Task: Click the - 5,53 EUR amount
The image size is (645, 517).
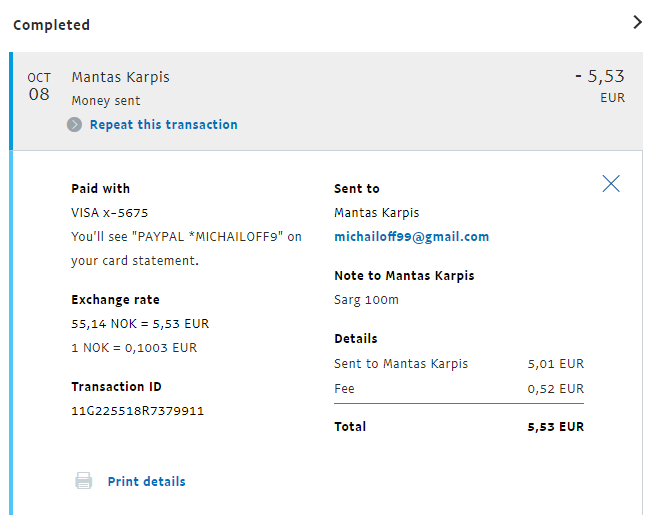Action: [600, 77]
